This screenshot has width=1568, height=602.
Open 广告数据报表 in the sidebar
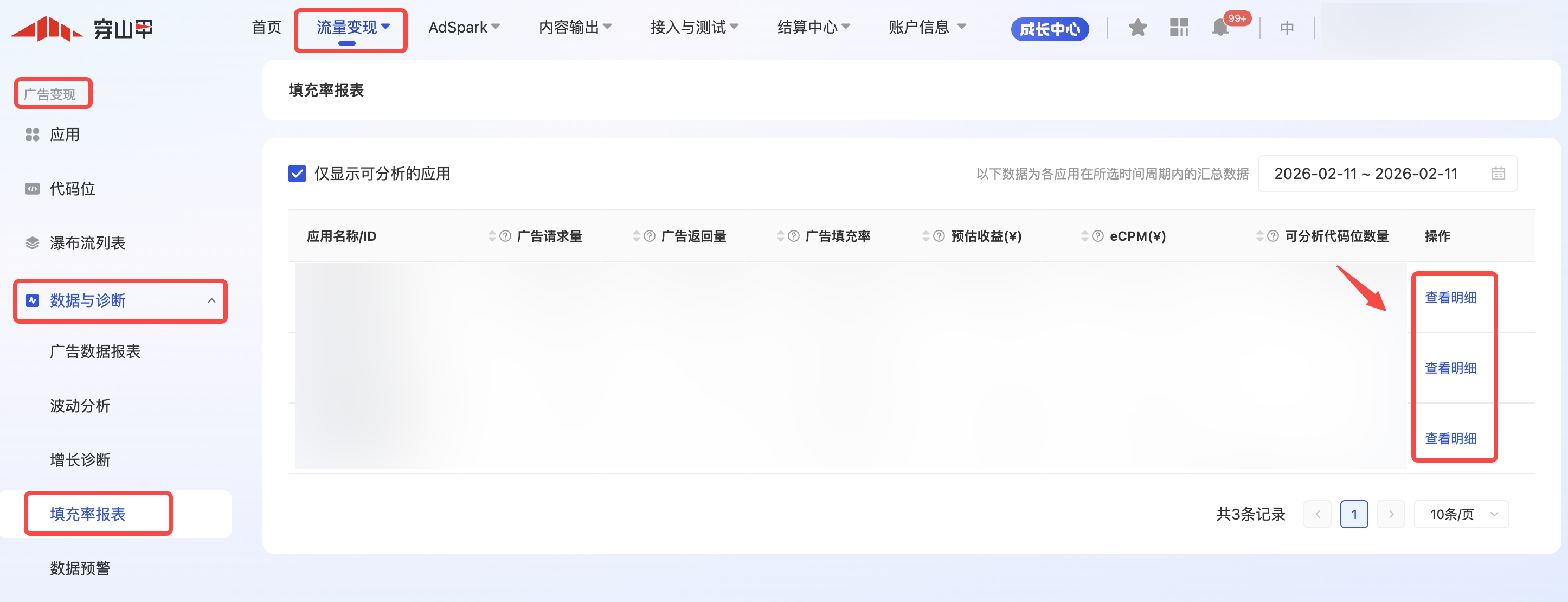pos(95,352)
